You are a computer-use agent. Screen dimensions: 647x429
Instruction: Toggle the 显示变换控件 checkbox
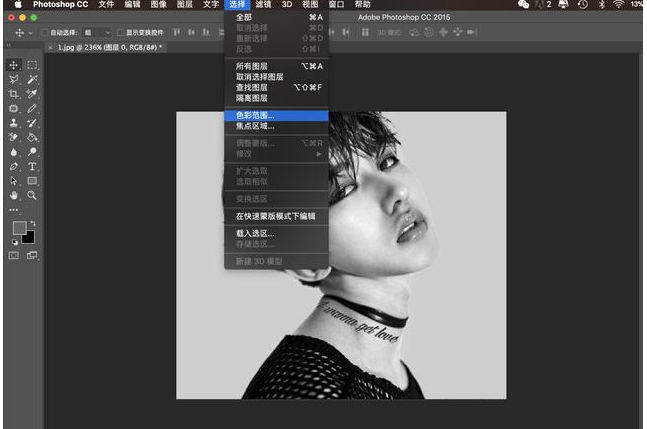pyautogui.click(x=119, y=33)
